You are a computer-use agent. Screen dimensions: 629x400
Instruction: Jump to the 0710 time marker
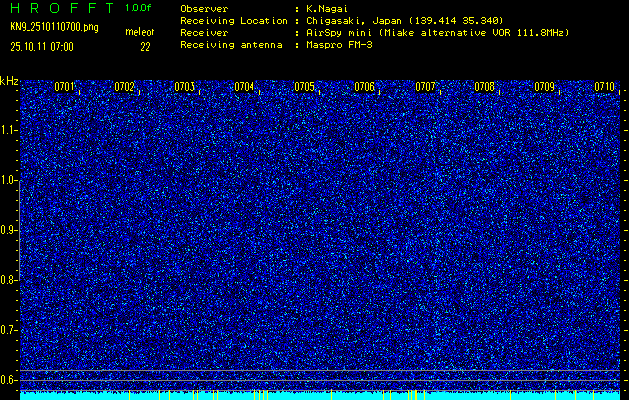pos(605,87)
